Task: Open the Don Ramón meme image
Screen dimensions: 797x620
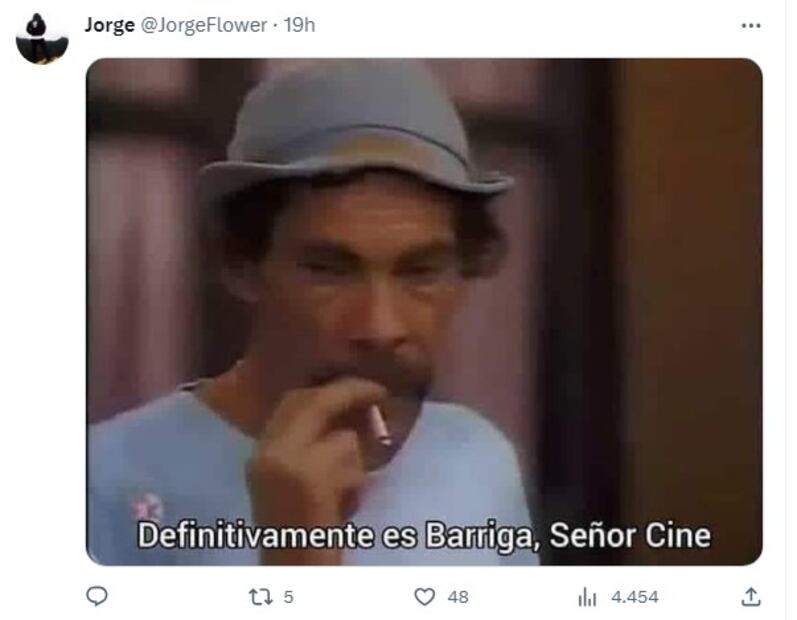Action: pos(424,312)
